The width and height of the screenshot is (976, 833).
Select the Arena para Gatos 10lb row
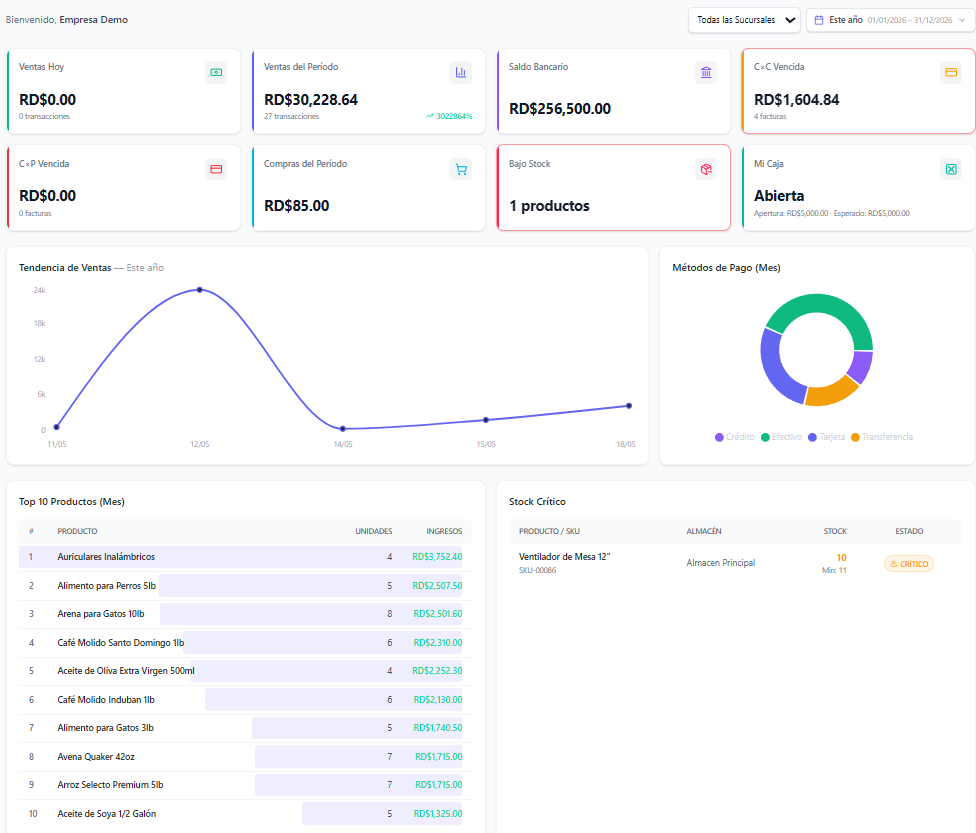[245, 614]
